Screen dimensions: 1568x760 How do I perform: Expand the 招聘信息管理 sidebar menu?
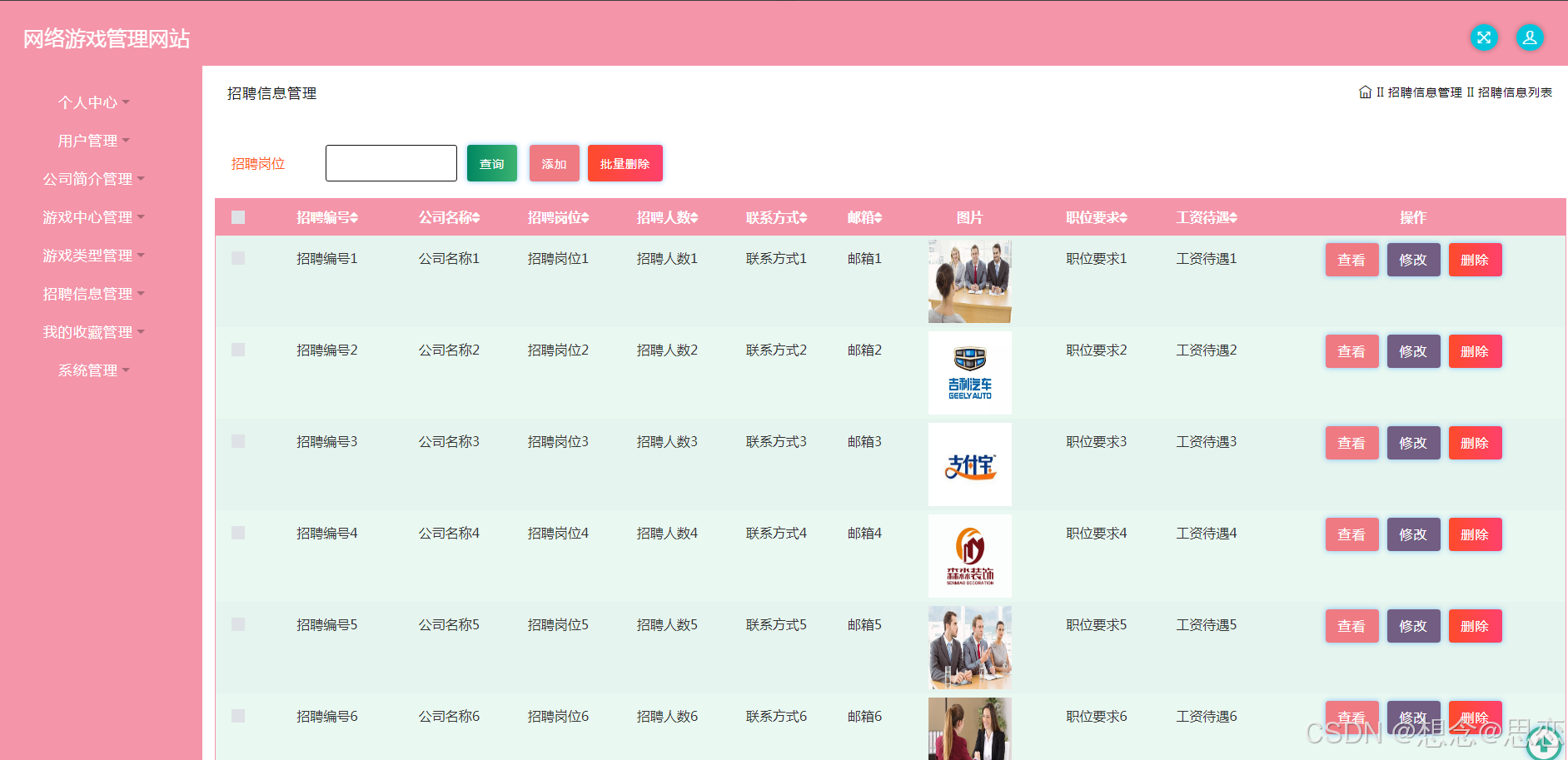[x=94, y=294]
